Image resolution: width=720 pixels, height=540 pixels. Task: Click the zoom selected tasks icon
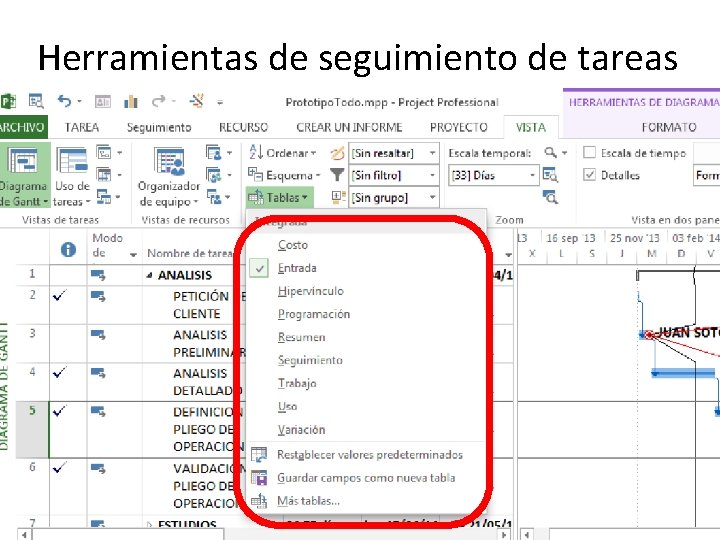click(550, 197)
